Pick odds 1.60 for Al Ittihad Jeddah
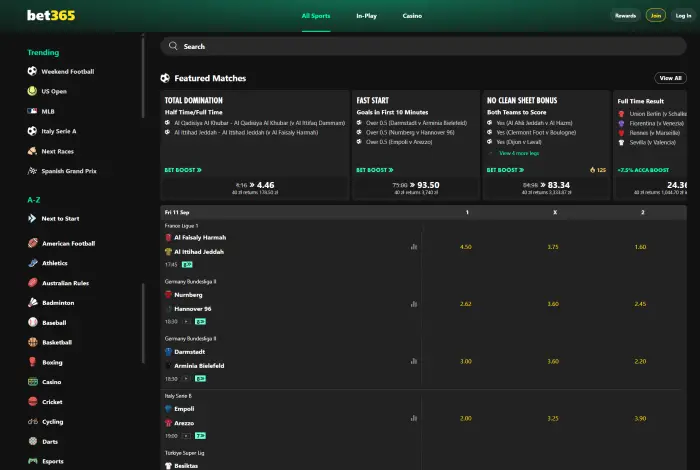700x470 pixels. (x=640, y=247)
